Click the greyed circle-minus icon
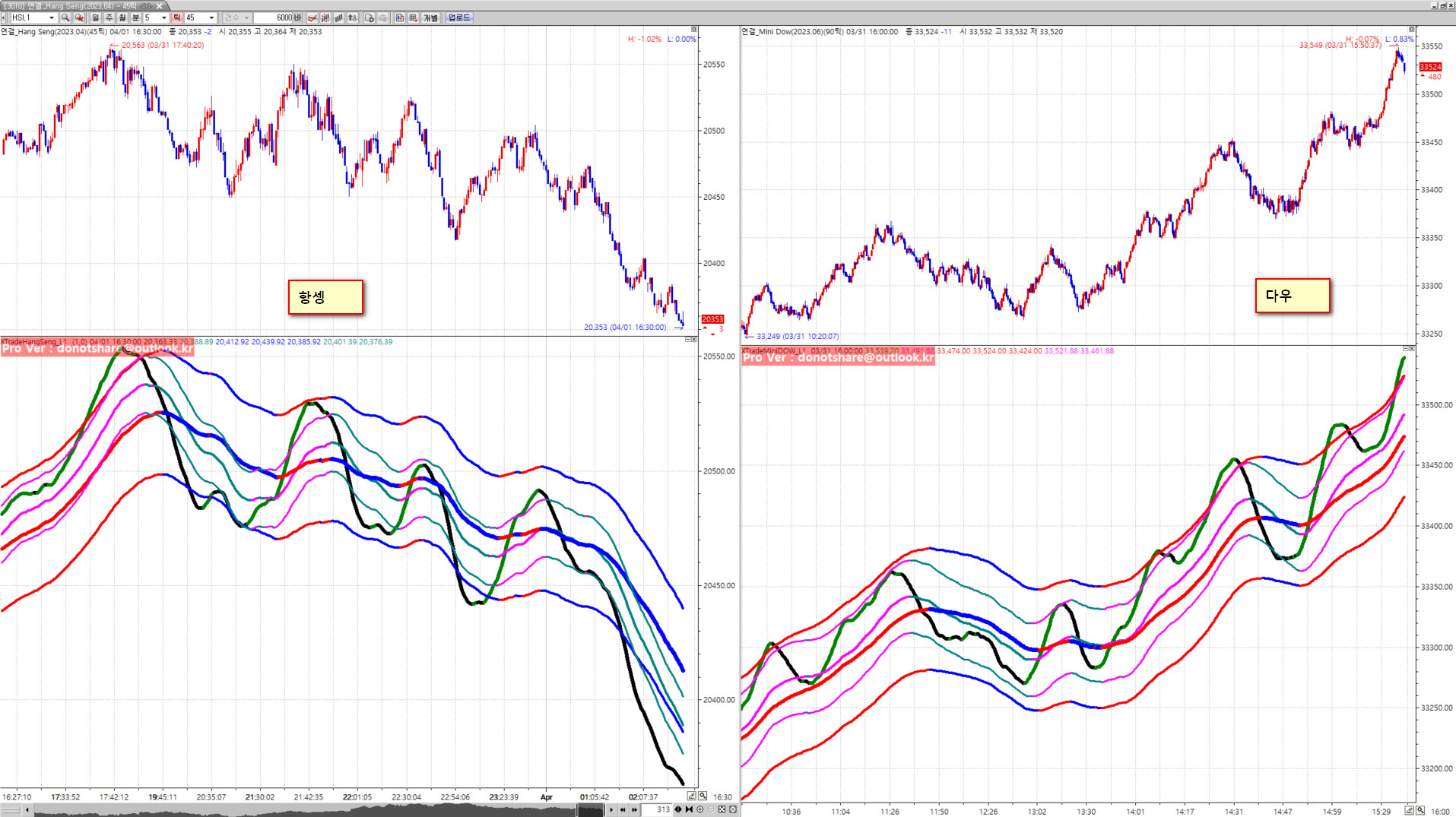This screenshot has width=1456, height=817. point(711,810)
